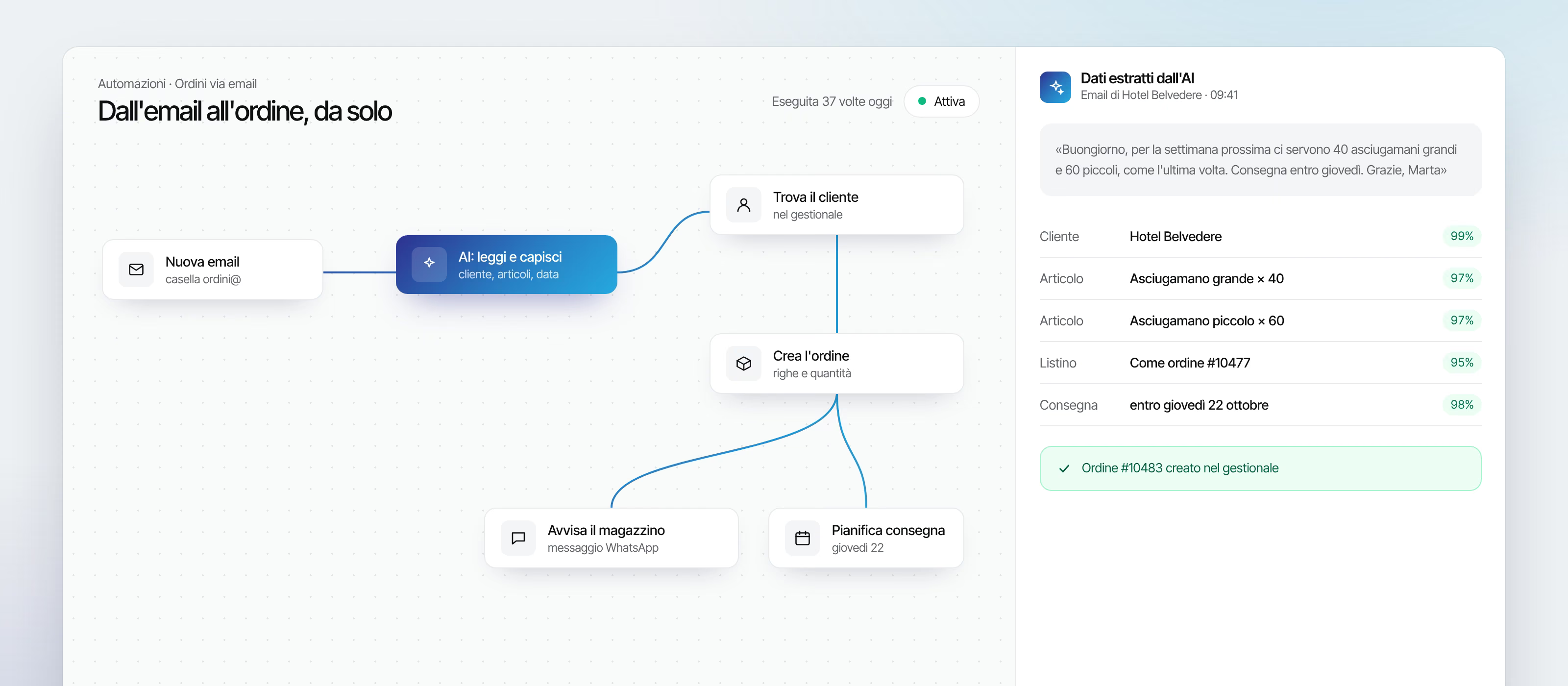This screenshot has width=1568, height=686.
Task: Click the nel gestionale subtitle under Trova il cliente
Action: click(807, 215)
